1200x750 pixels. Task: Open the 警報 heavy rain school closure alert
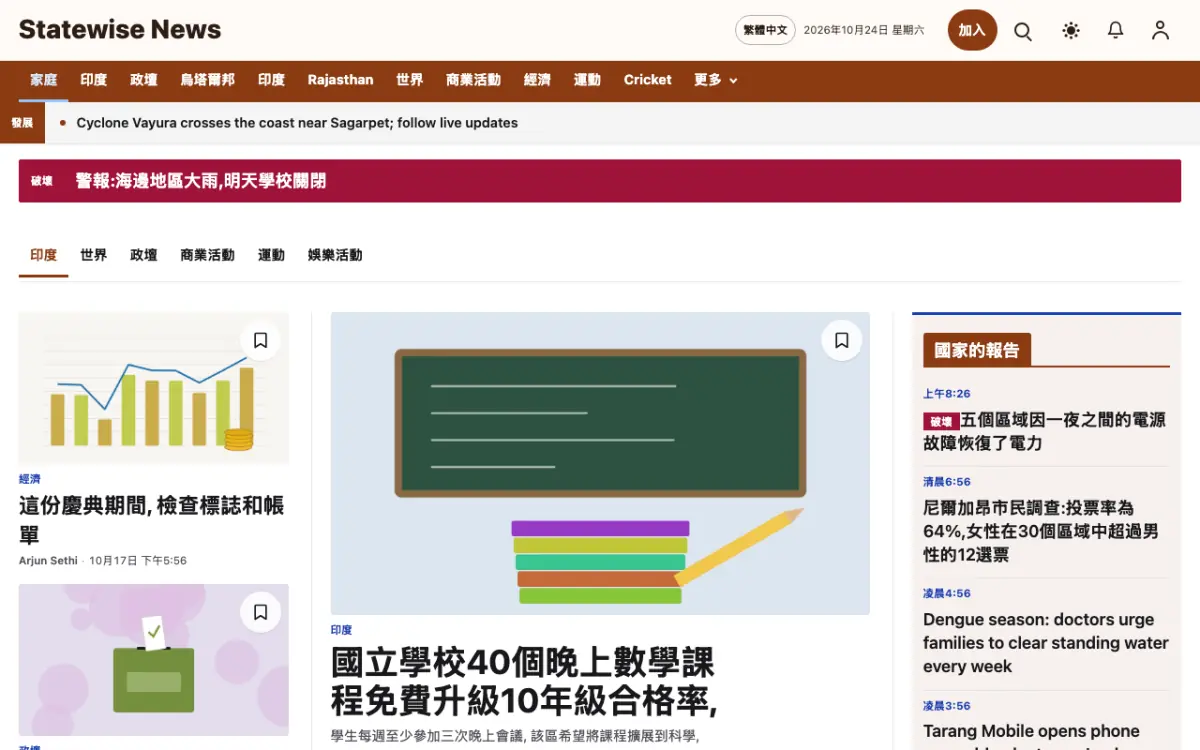click(x=201, y=181)
